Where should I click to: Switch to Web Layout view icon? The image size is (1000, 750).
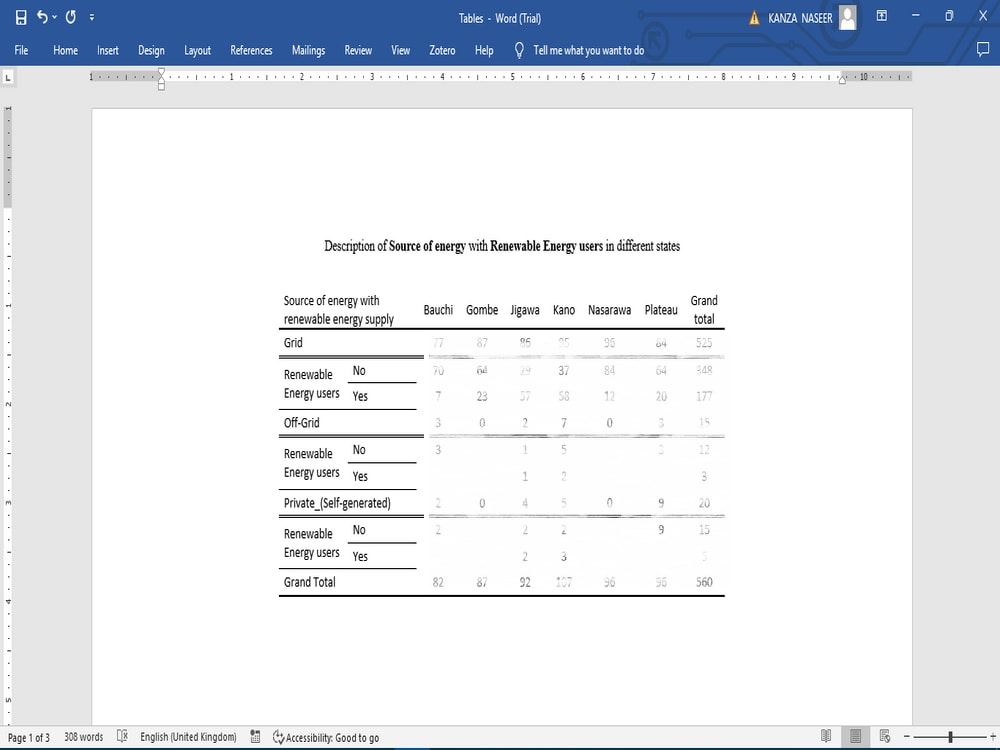(x=885, y=736)
